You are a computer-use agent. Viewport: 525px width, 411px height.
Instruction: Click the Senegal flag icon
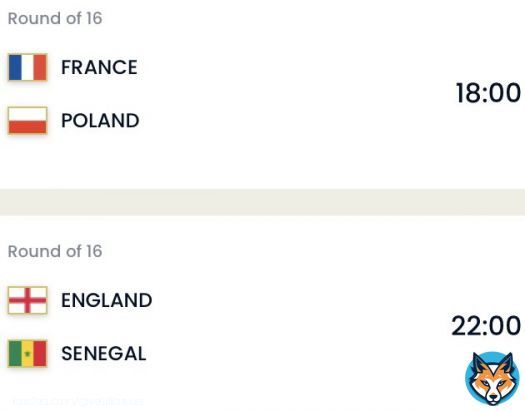(x=27, y=353)
